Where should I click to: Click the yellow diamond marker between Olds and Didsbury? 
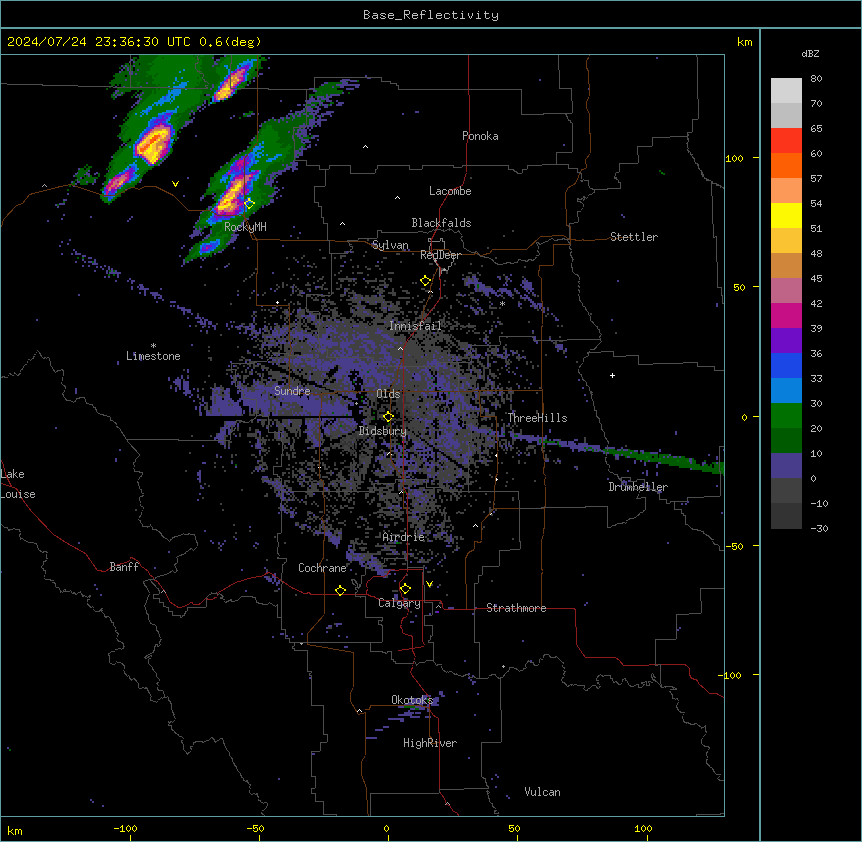(389, 416)
